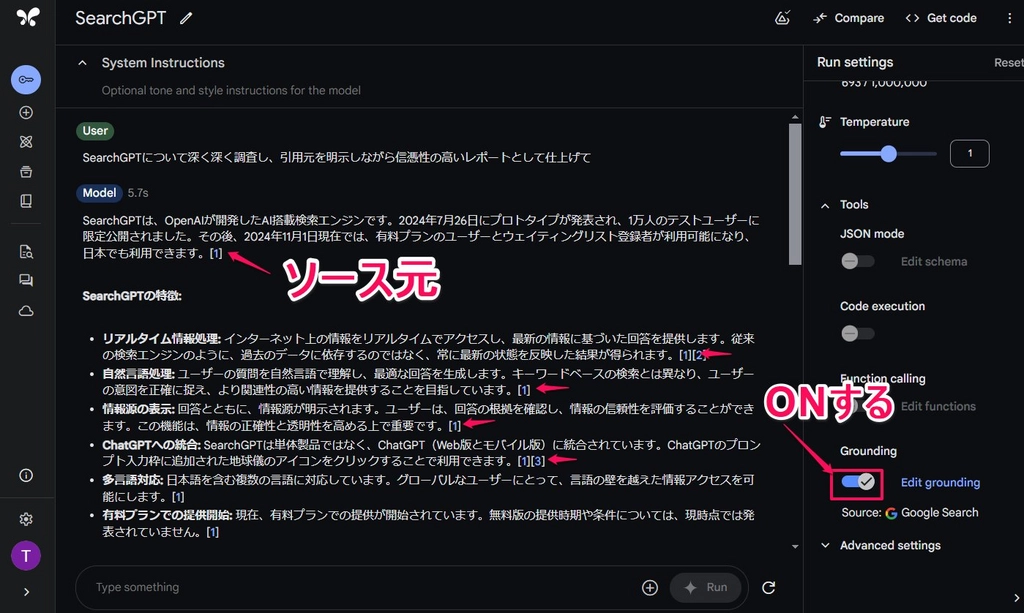Click the info circle sidebar icon
Screen dimensions: 1024x613
click(x=26, y=475)
